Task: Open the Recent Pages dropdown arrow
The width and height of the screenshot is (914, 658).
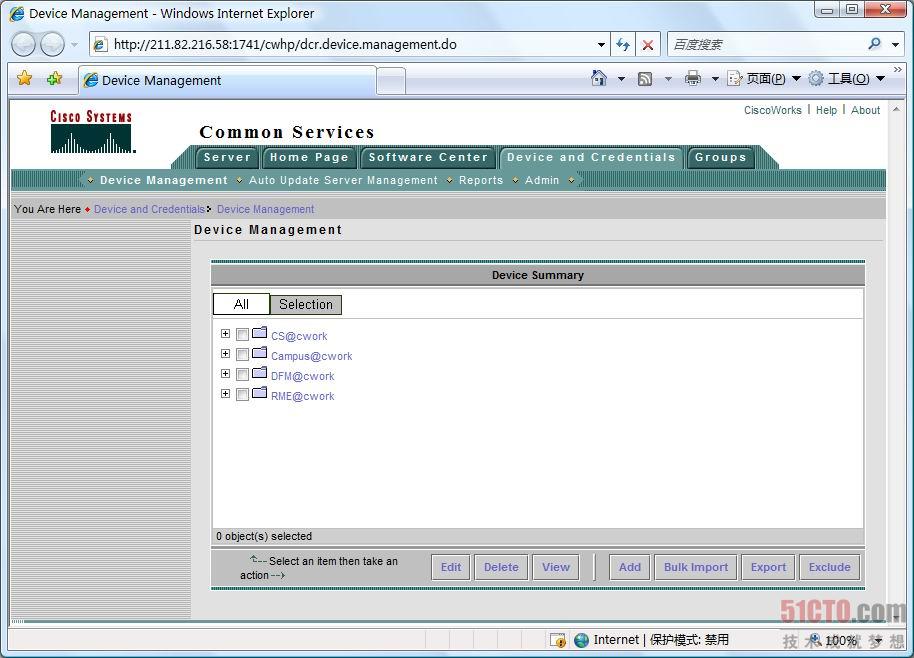Action: pos(74,44)
